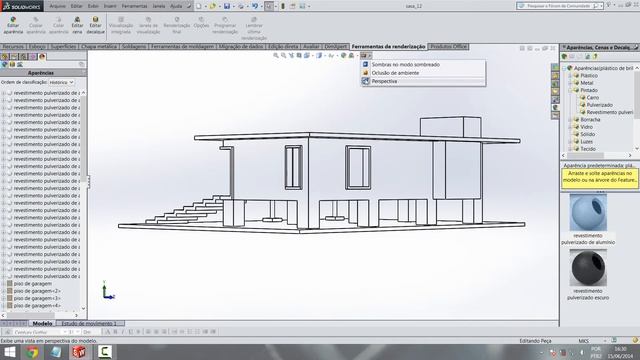Screen dimensions: 640x360
Task: Expand the Metal appearance folder
Action: 570,83
